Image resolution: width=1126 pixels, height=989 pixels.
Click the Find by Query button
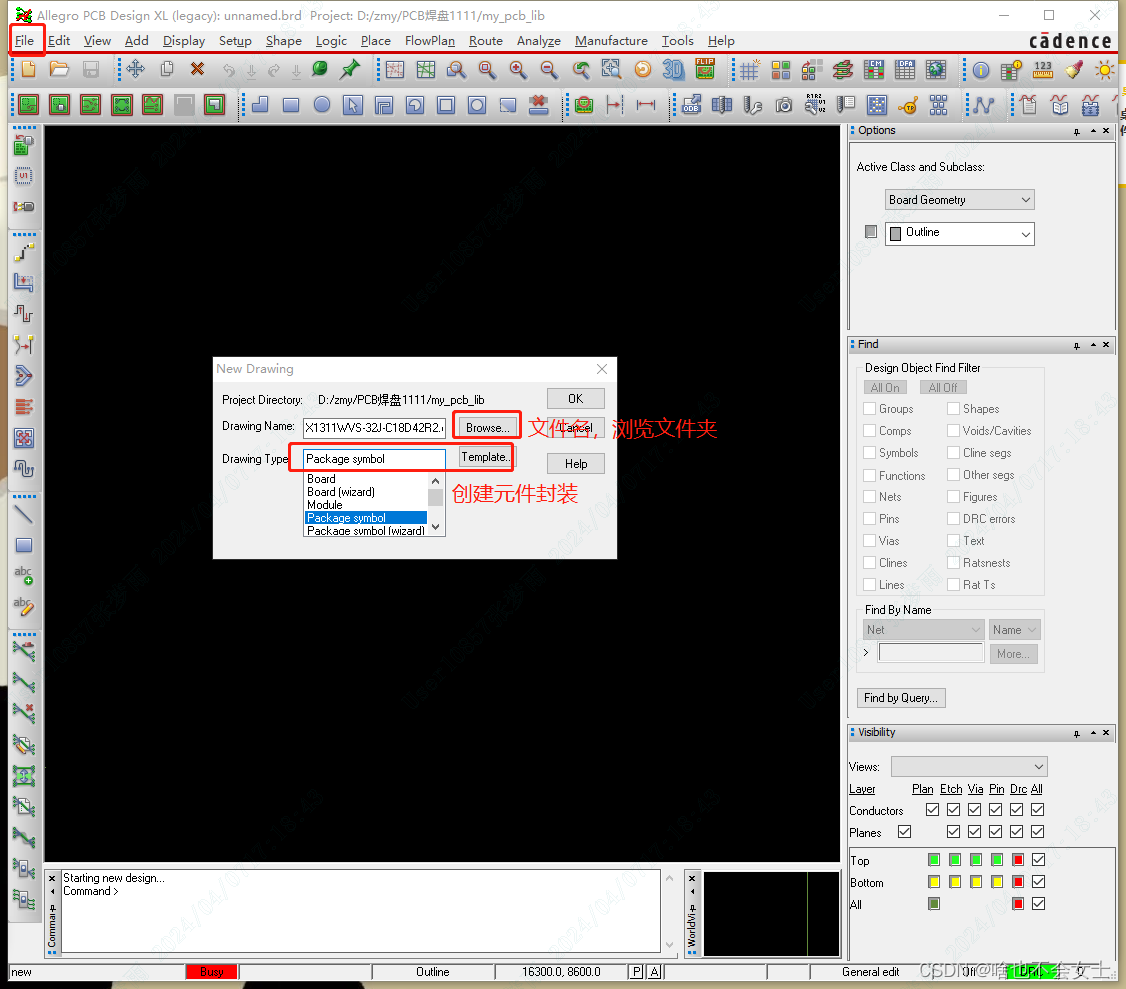pos(901,698)
